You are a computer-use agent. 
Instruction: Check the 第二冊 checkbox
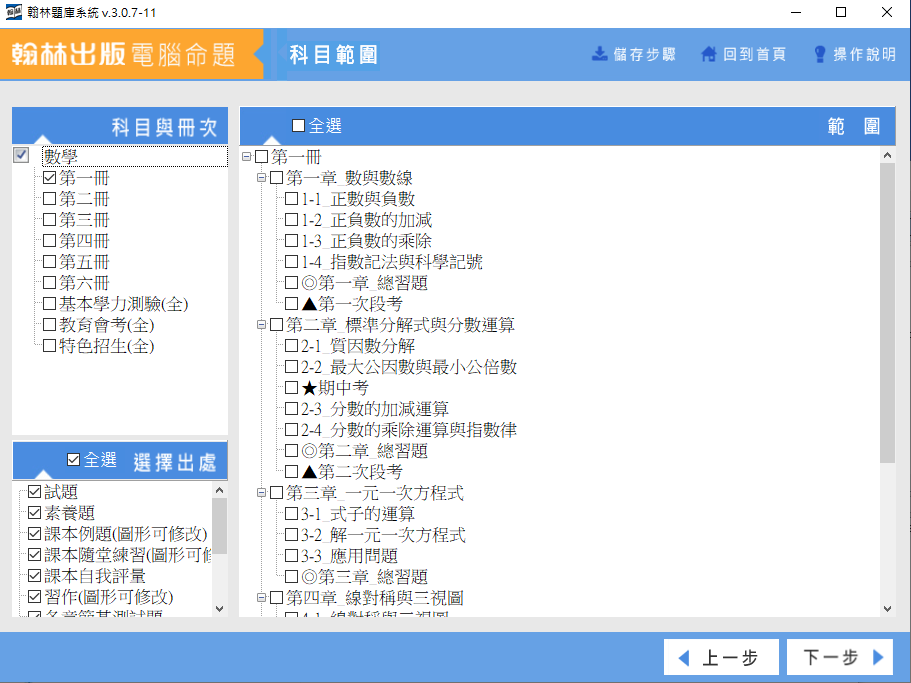point(49,199)
